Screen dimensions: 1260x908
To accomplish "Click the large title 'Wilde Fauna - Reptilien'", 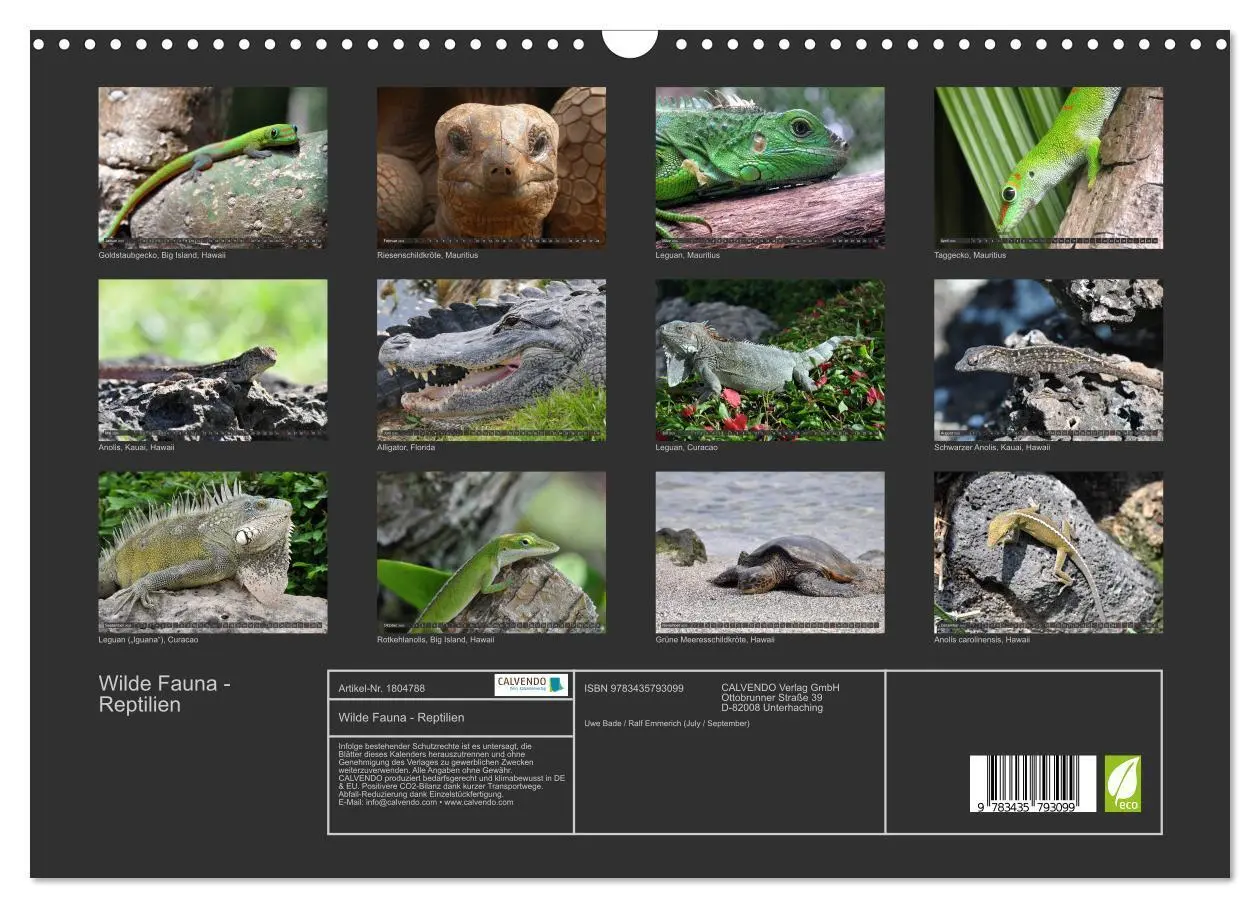I will coord(165,694).
